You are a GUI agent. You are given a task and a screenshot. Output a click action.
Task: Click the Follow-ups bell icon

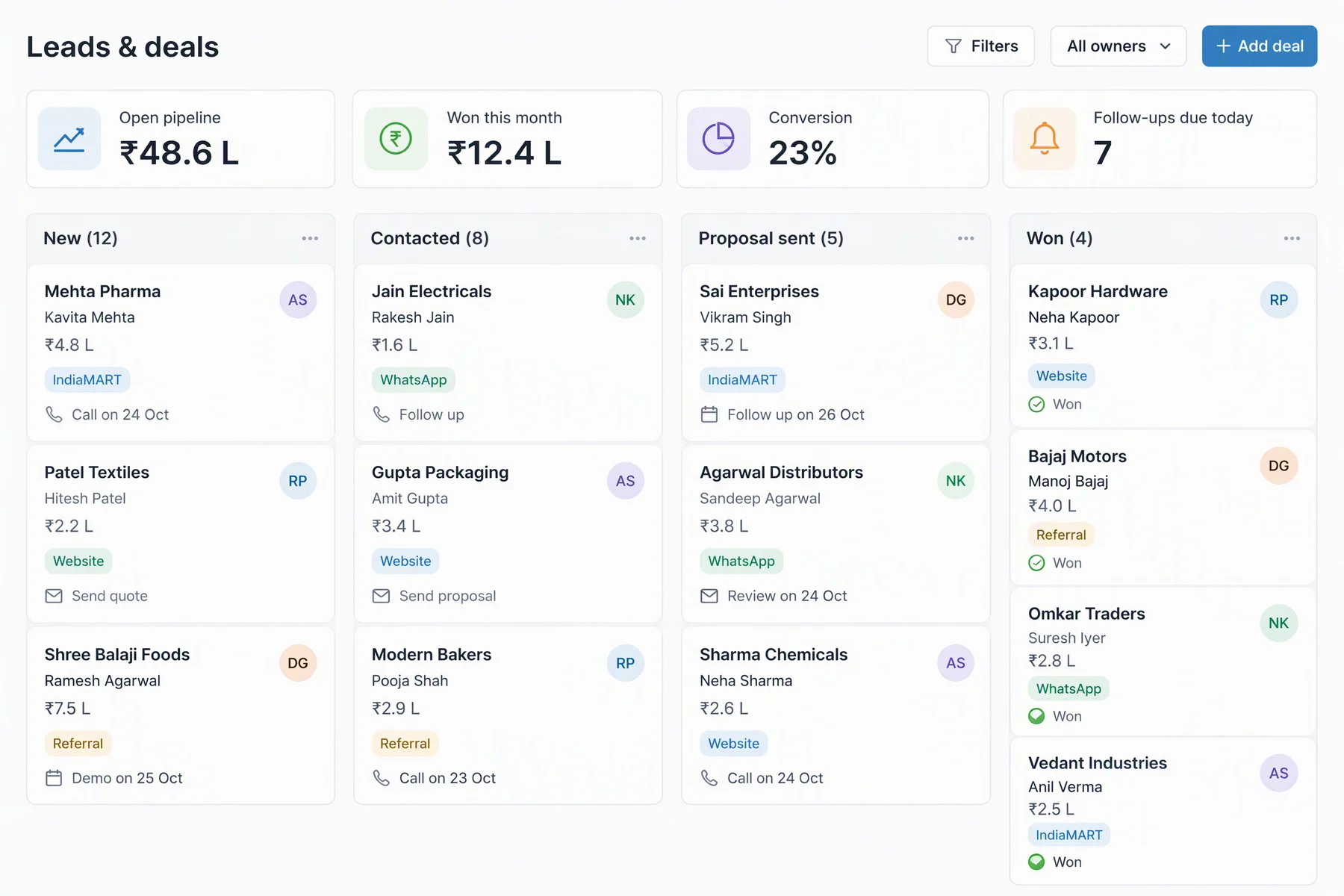click(1044, 139)
